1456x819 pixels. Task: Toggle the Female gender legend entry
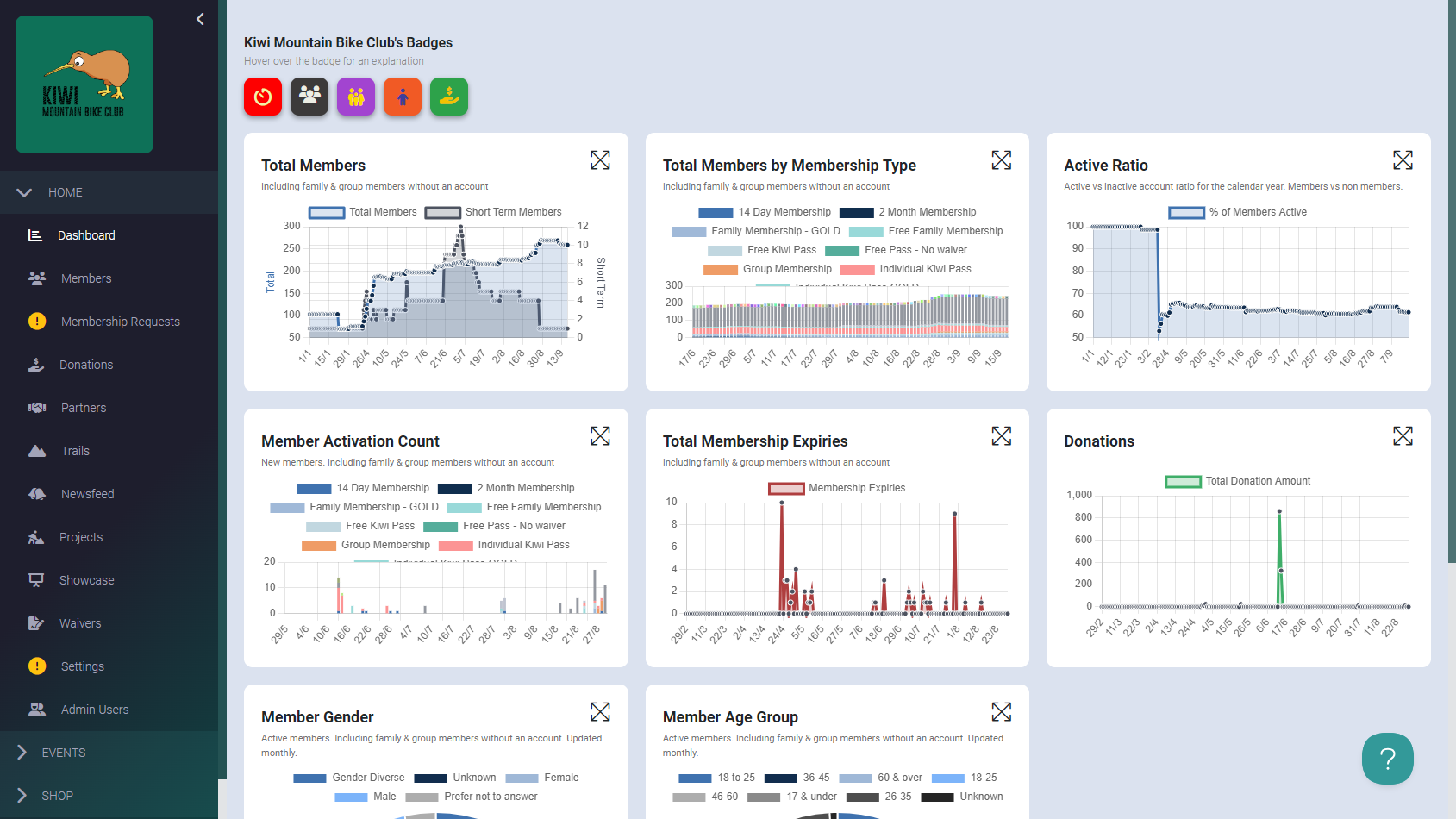542,778
